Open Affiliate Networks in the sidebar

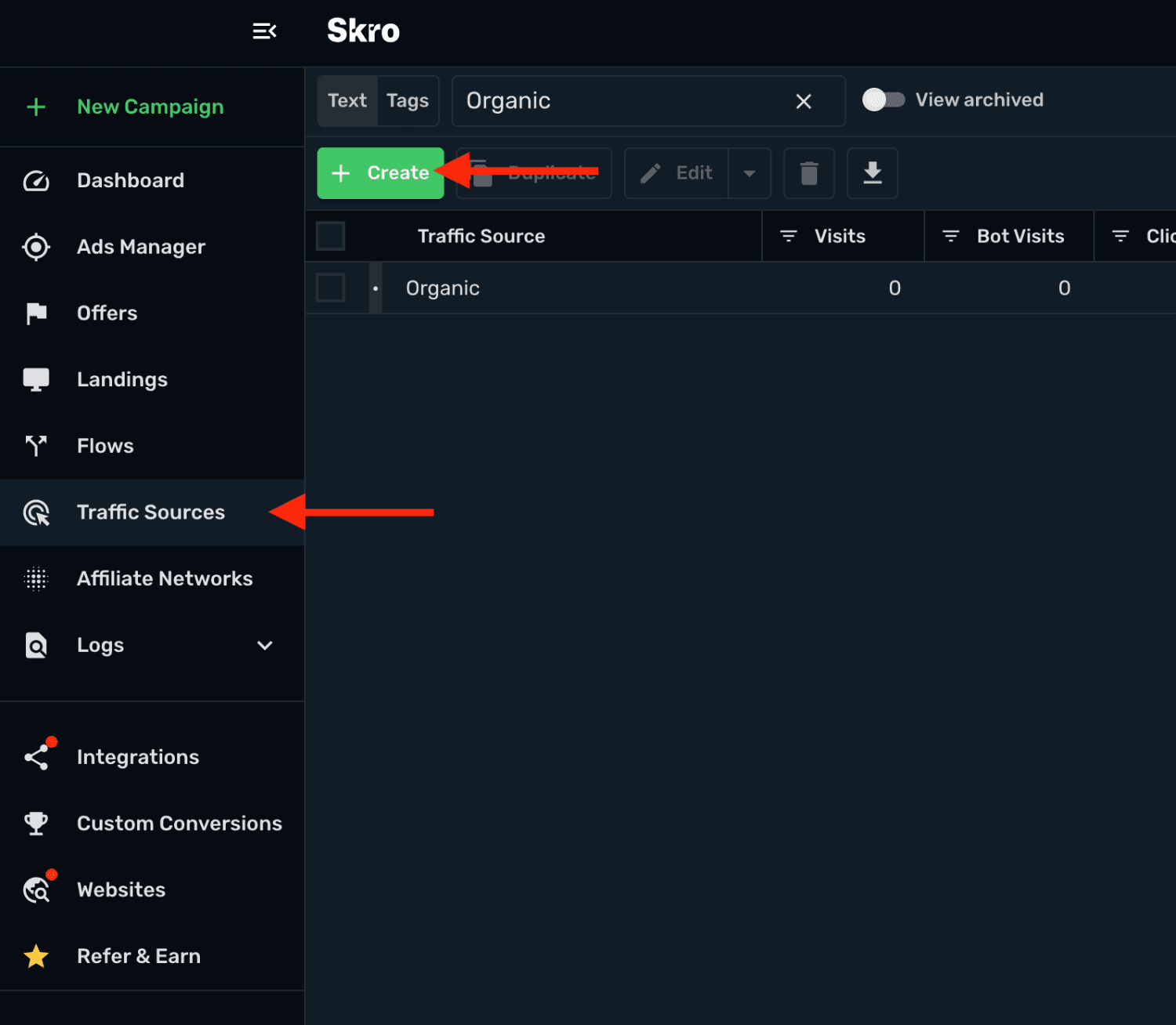(152, 579)
